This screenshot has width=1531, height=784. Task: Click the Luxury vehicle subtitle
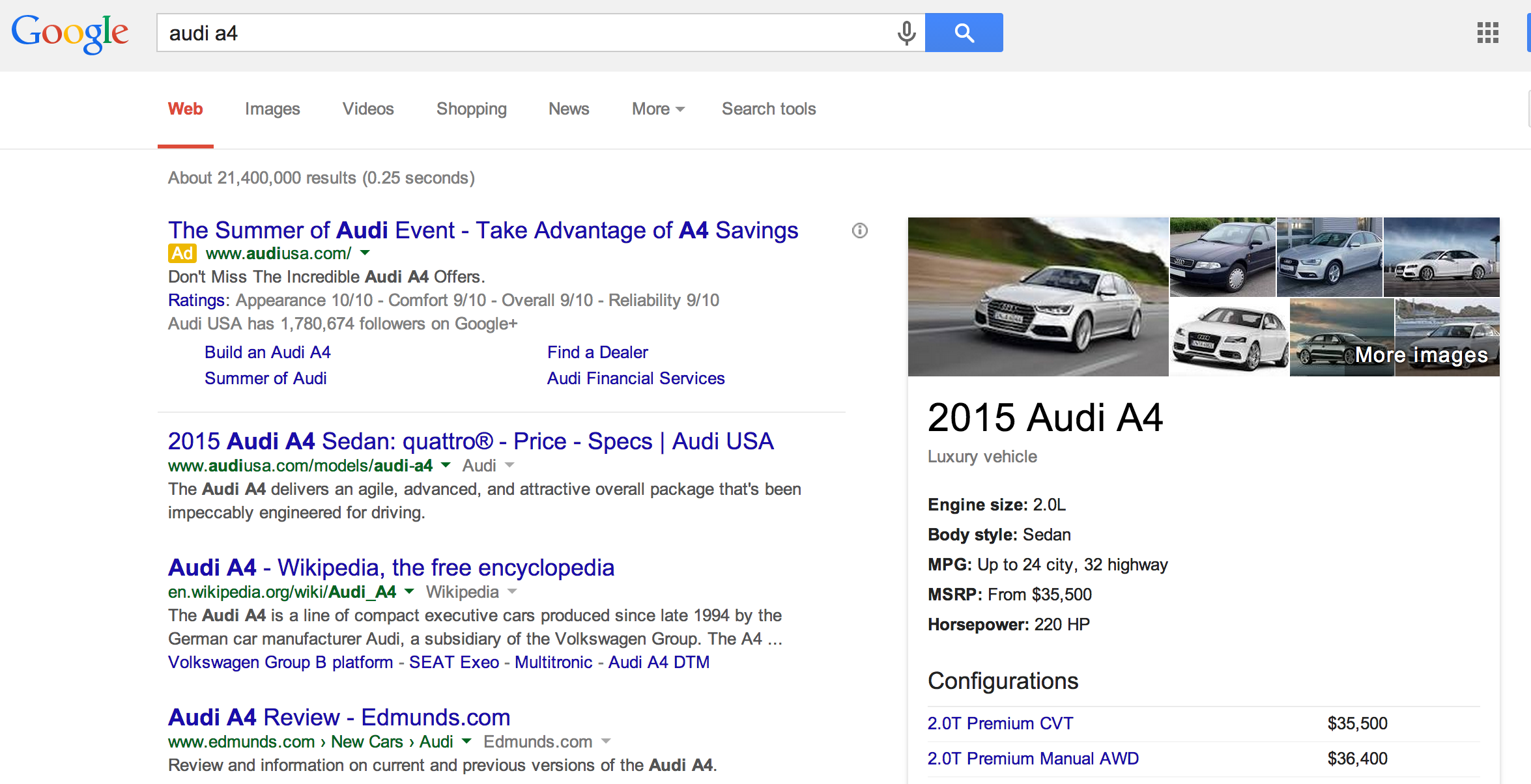click(x=982, y=456)
